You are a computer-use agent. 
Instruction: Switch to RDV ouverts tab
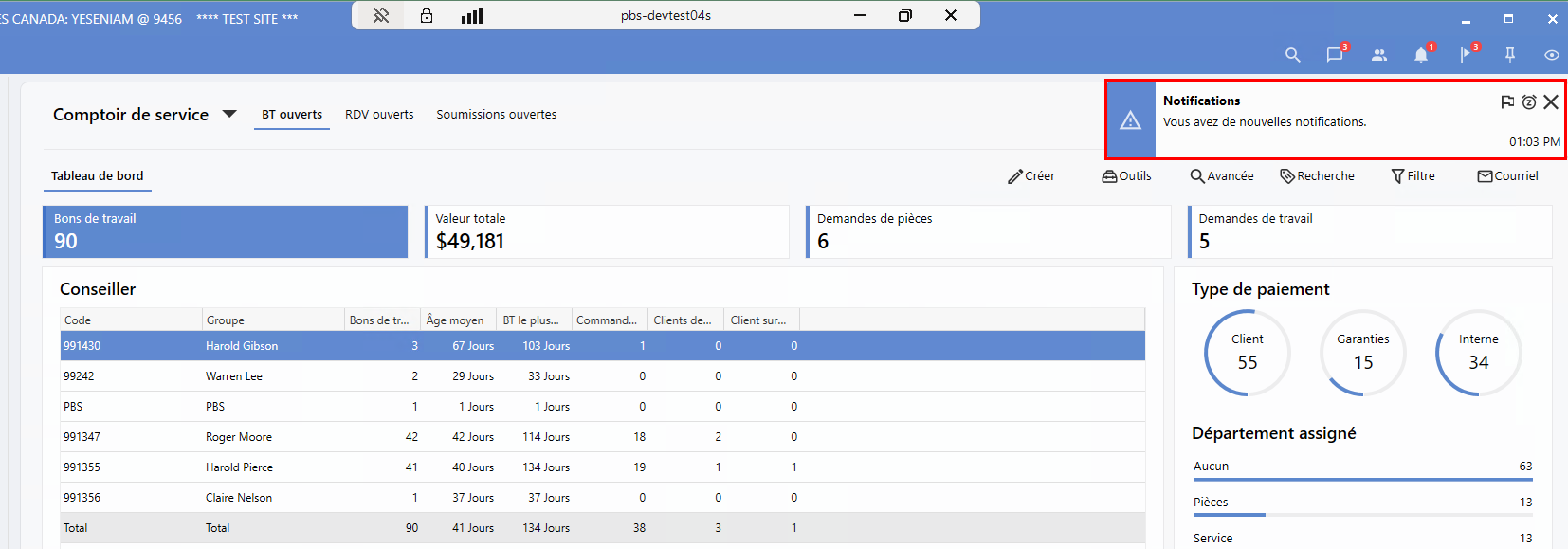(379, 115)
